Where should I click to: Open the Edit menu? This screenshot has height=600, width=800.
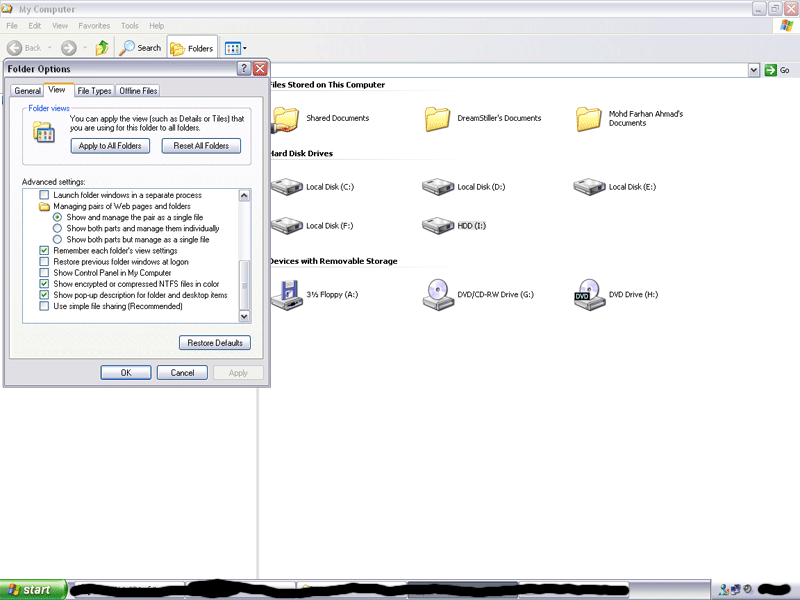tap(35, 26)
